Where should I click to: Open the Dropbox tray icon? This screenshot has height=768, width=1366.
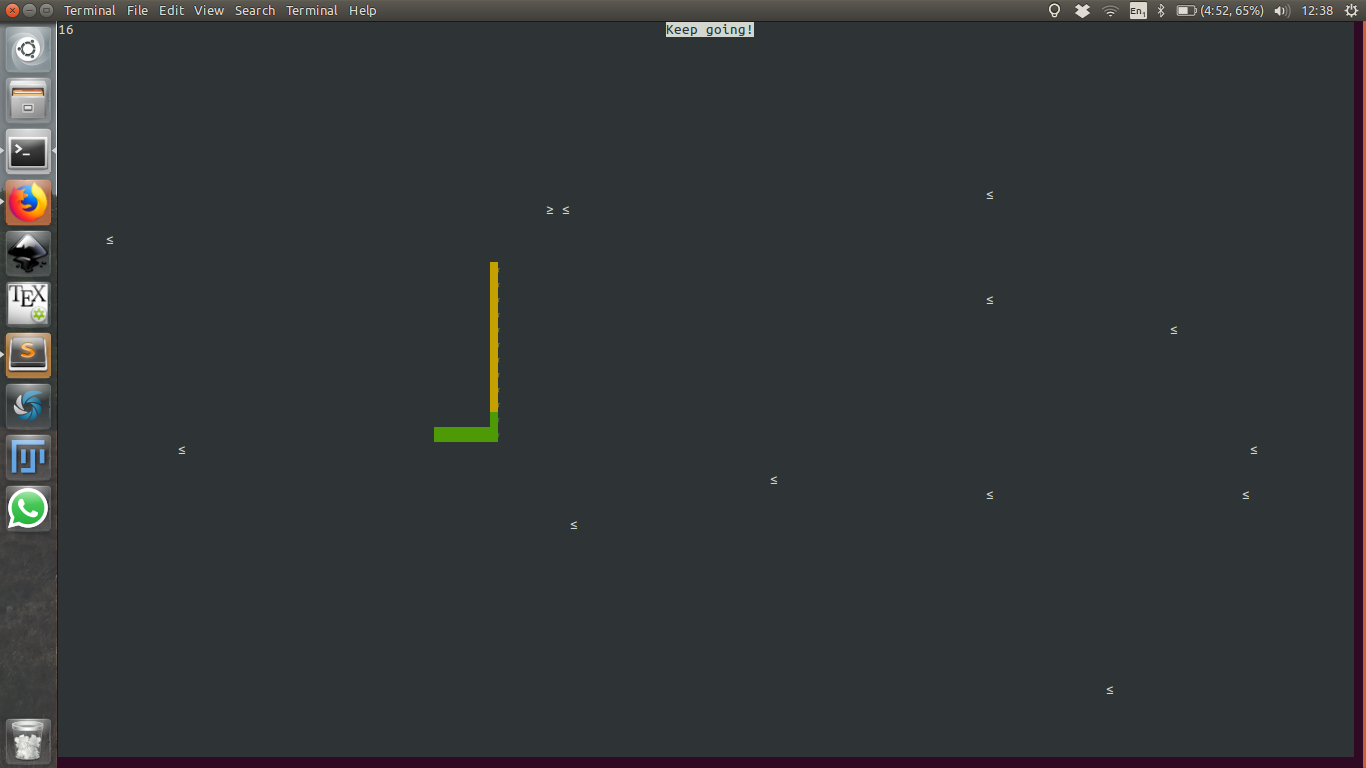tap(1082, 10)
